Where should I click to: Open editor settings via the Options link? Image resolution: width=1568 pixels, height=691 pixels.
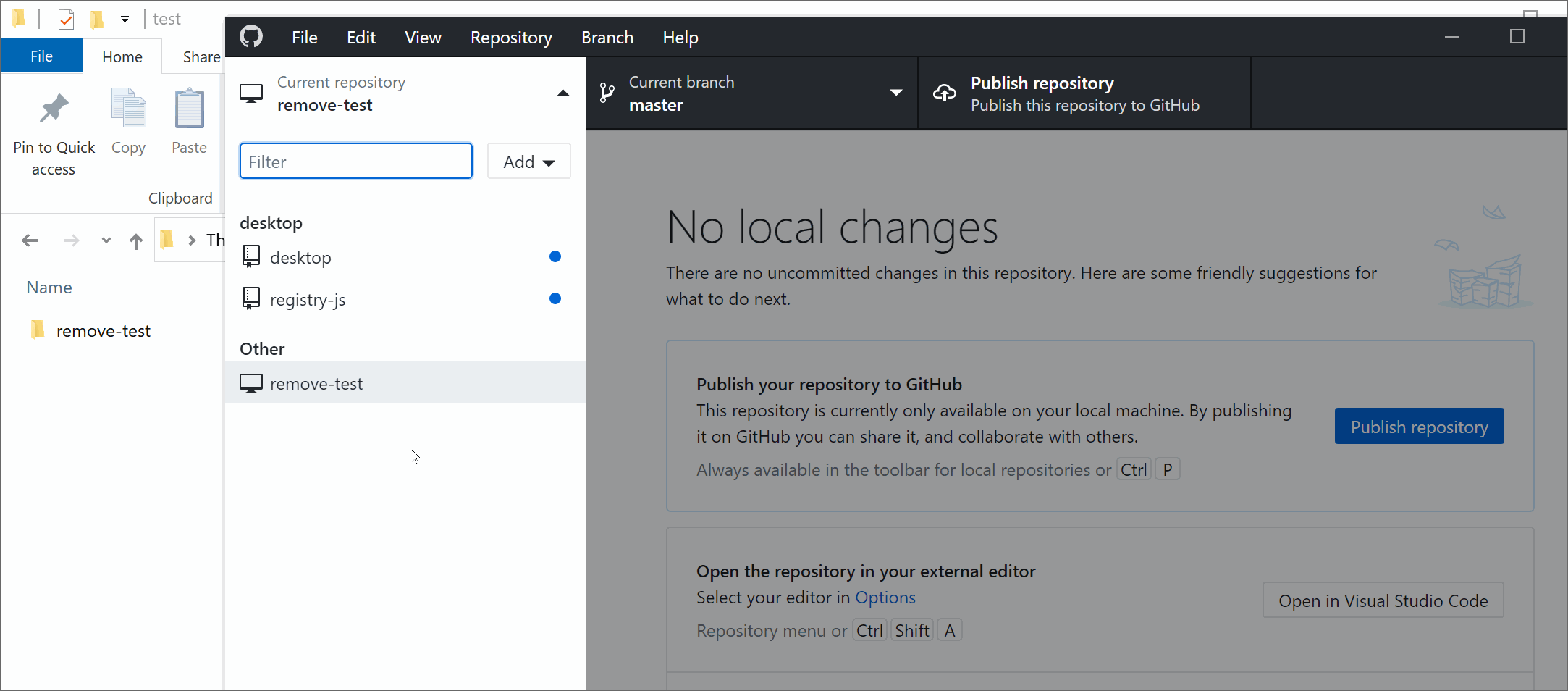(885, 597)
